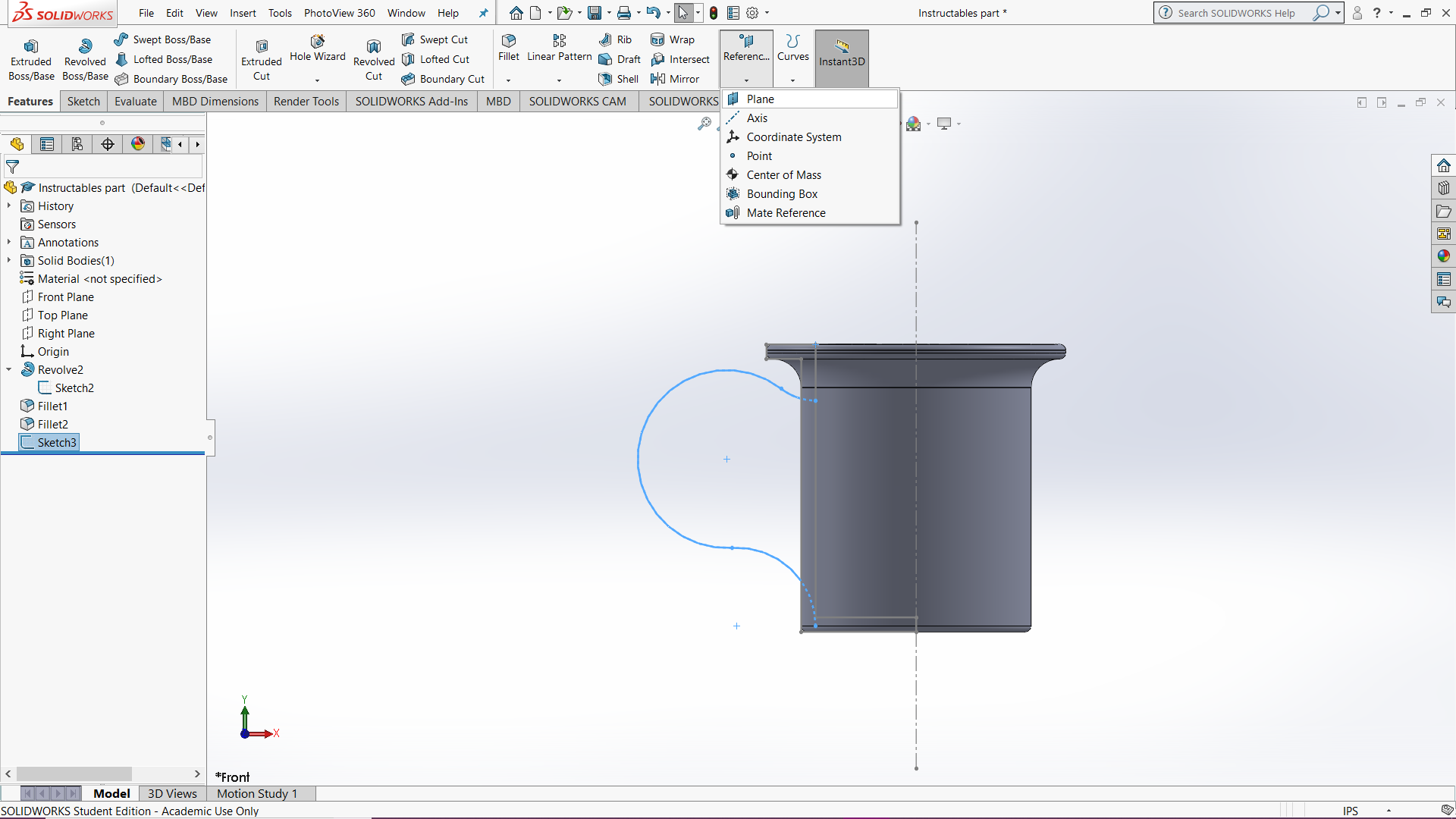The width and height of the screenshot is (1456, 819).
Task: Expand the Annotations folder
Action: (10, 242)
